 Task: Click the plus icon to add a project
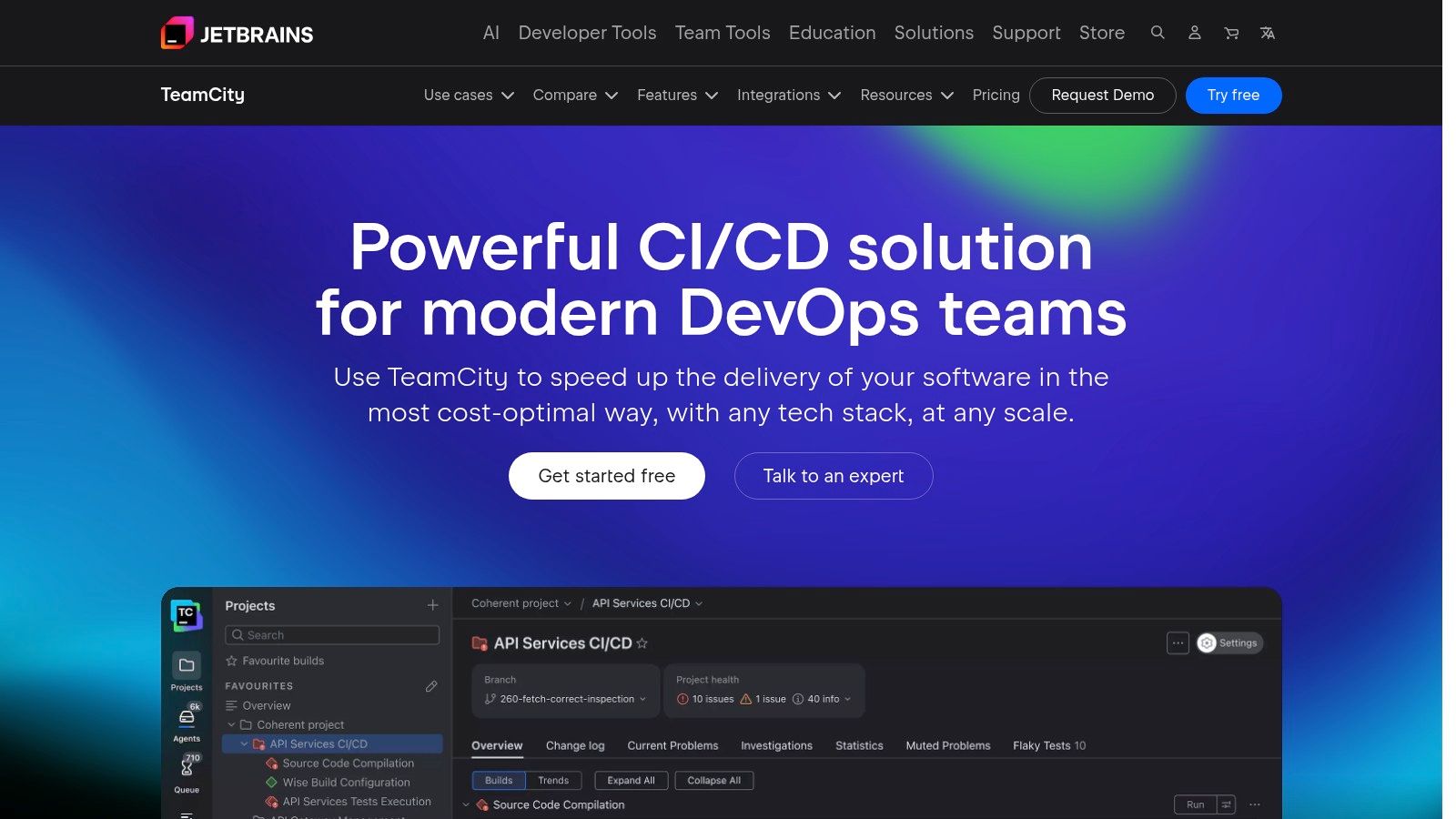[432, 605]
